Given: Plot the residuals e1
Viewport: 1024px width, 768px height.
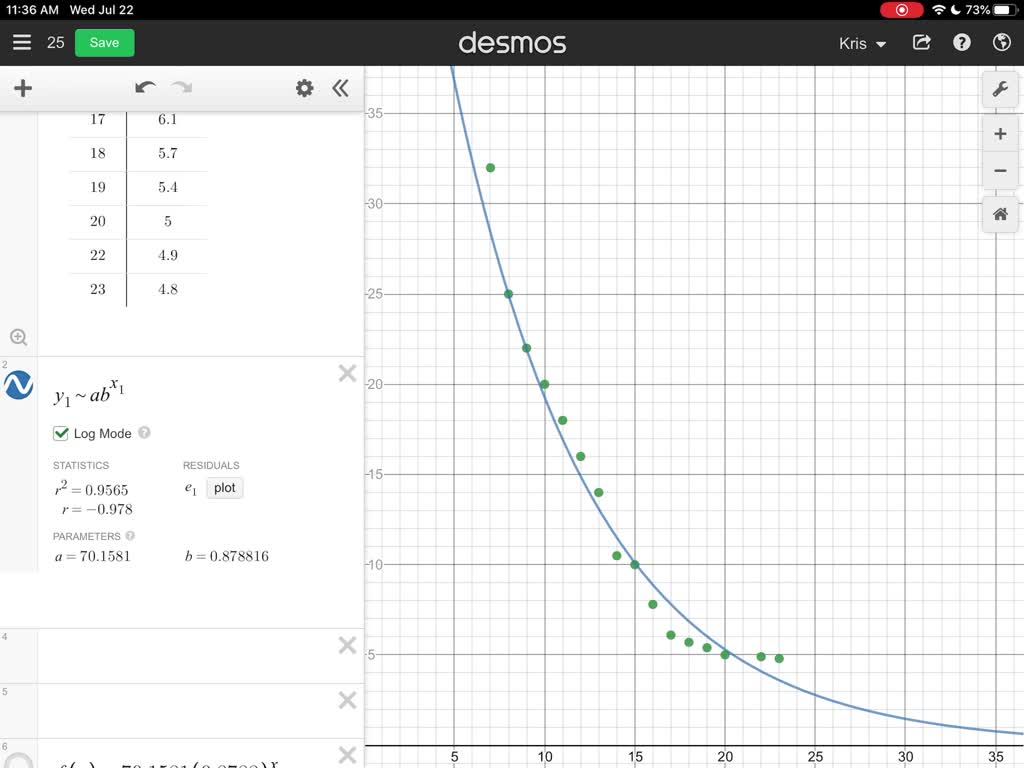Looking at the screenshot, I should coord(224,488).
